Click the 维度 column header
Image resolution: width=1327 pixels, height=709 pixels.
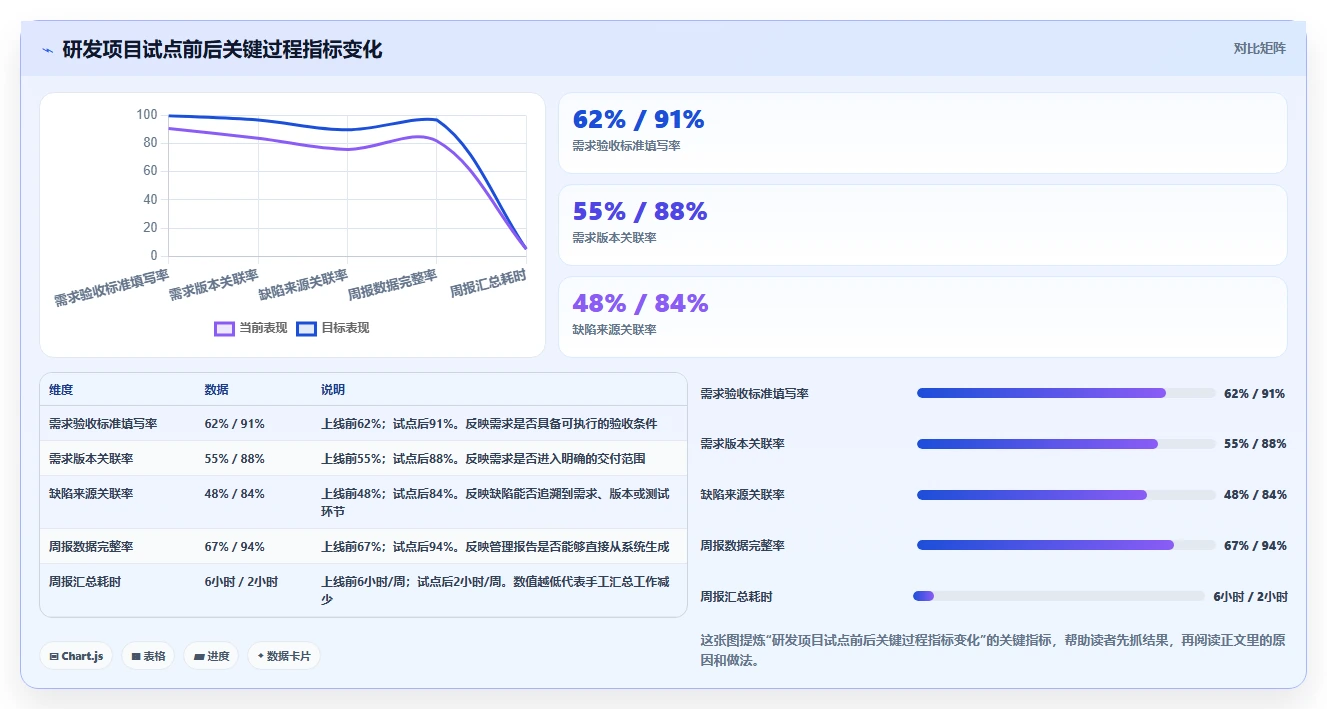pos(61,390)
